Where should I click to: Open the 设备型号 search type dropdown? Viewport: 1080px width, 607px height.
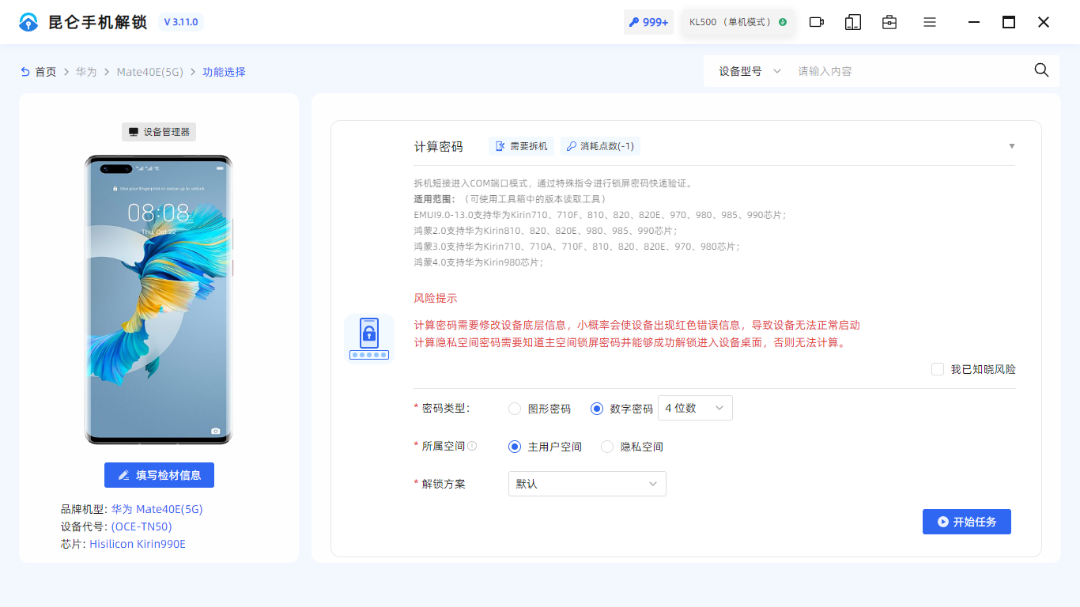[749, 71]
